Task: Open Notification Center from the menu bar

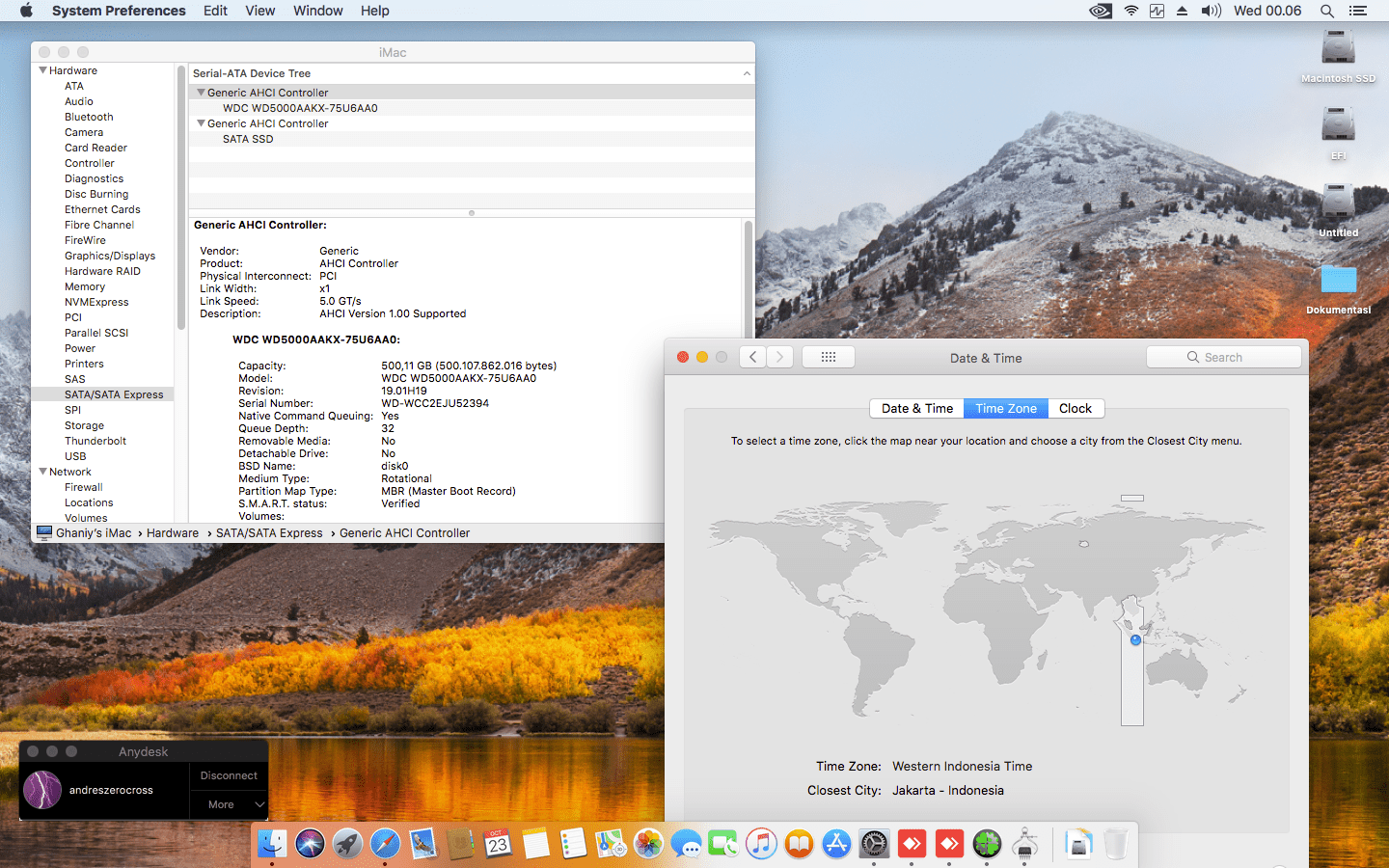Action: point(1358,11)
